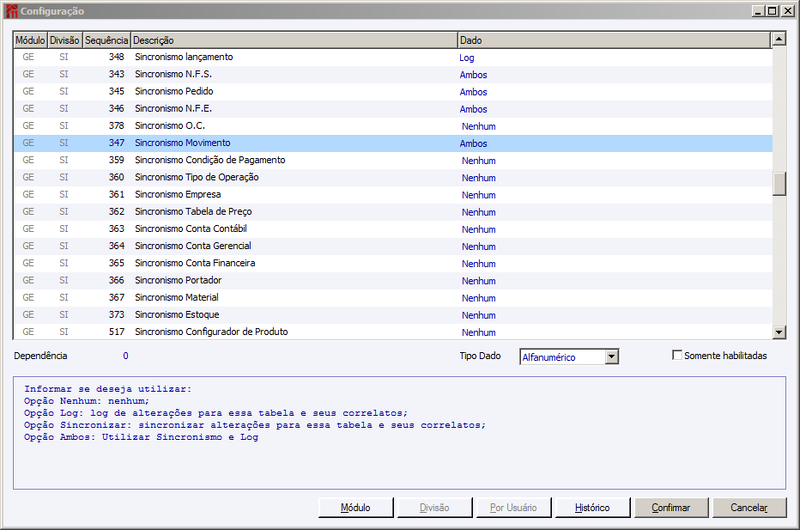
Task: Select Sincronismo Tabela de Preço row
Action: point(393,212)
